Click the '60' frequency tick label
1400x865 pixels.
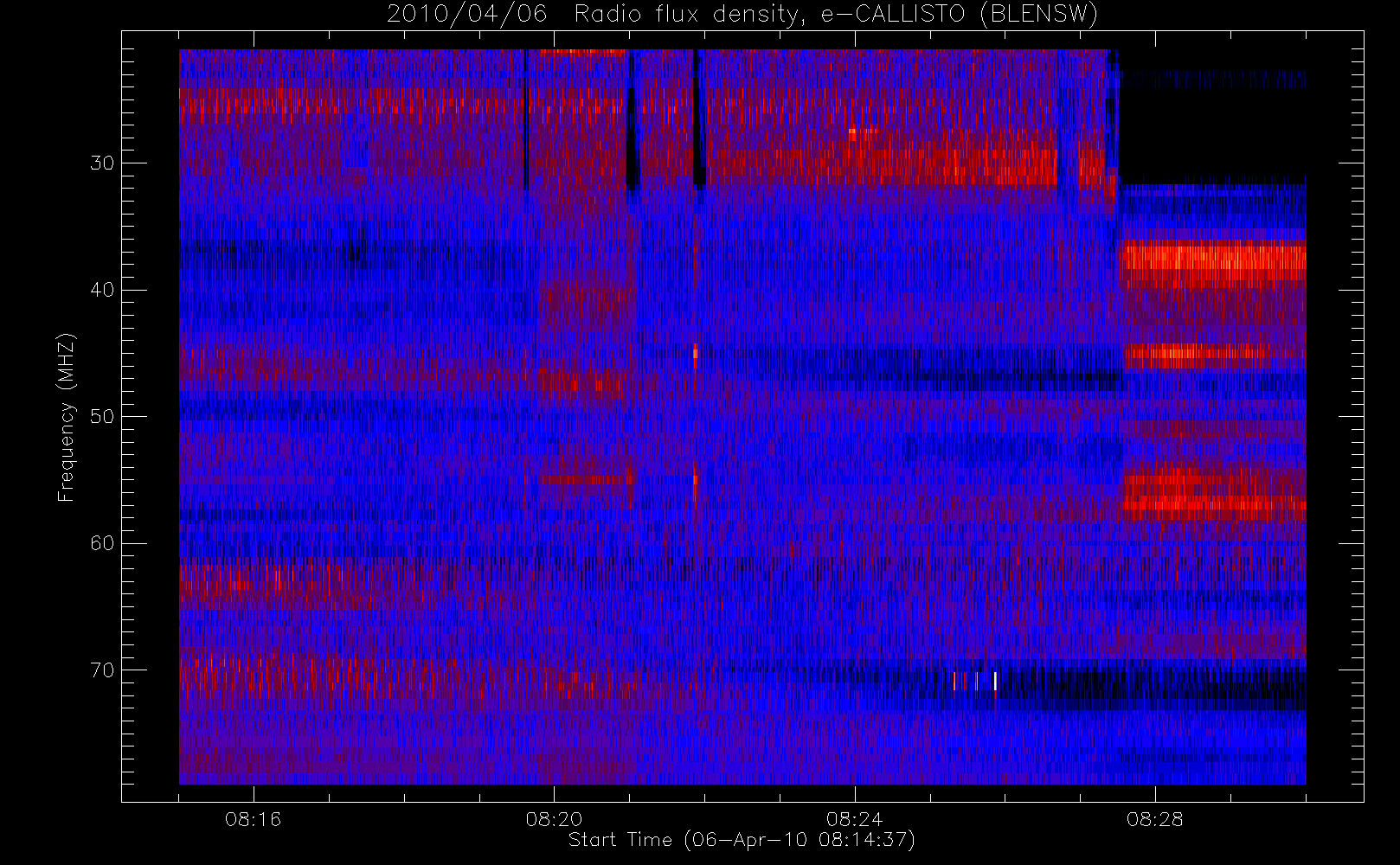pyautogui.click(x=102, y=543)
